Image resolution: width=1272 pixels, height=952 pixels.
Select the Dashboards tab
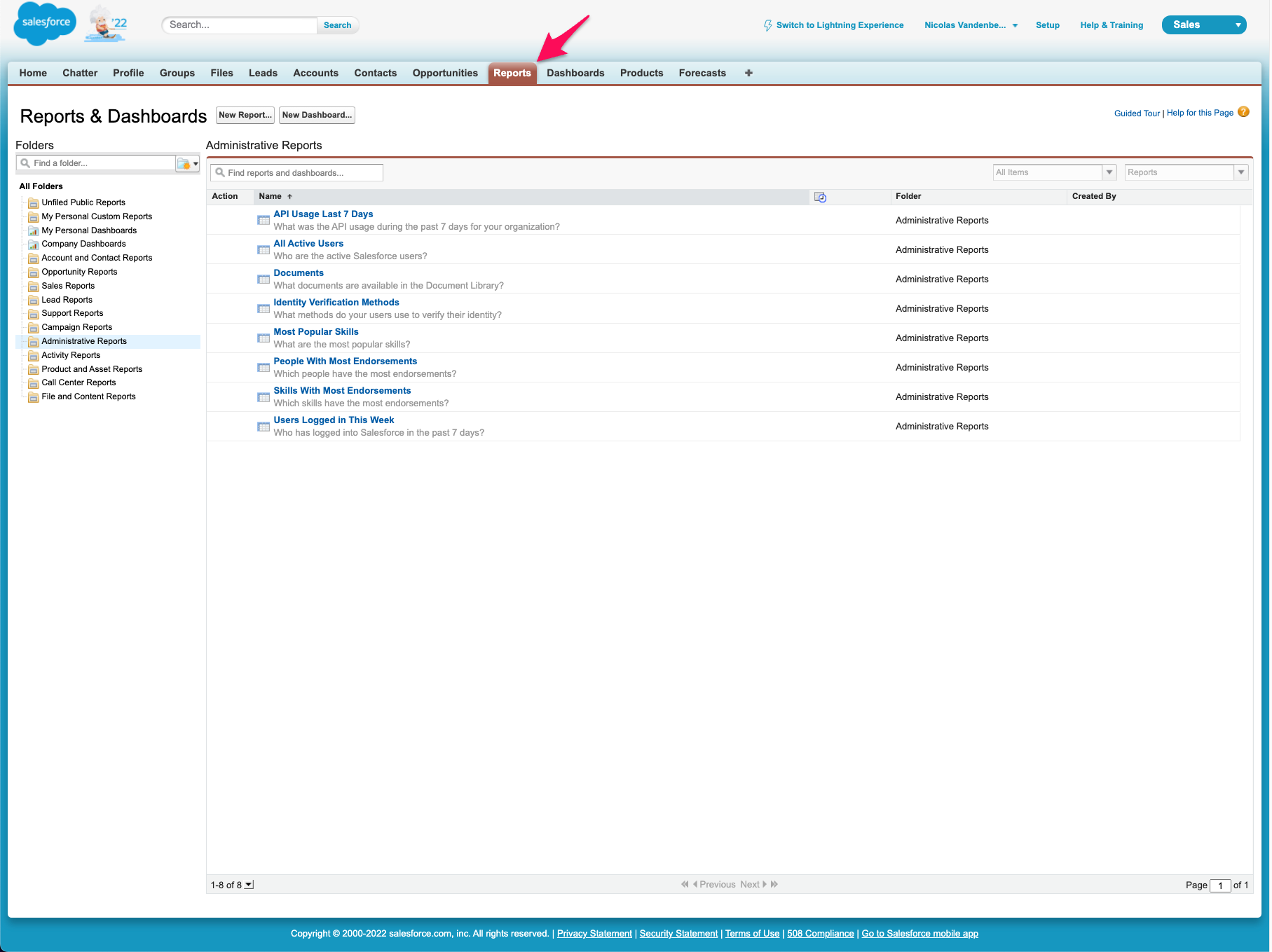pyautogui.click(x=575, y=73)
